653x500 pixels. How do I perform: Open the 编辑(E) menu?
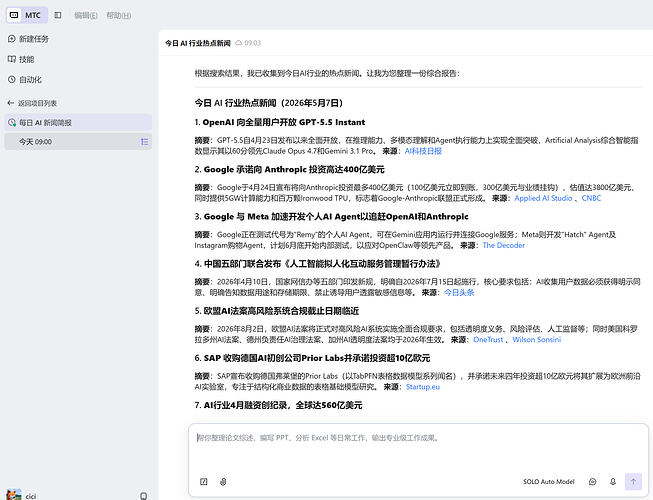click(x=86, y=15)
